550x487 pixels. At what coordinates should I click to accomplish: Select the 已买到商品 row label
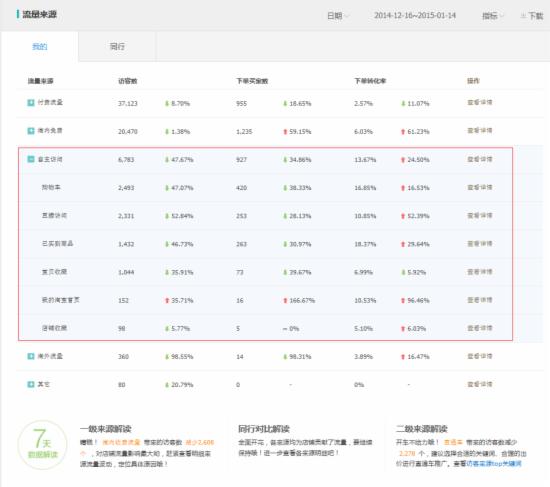(58, 244)
